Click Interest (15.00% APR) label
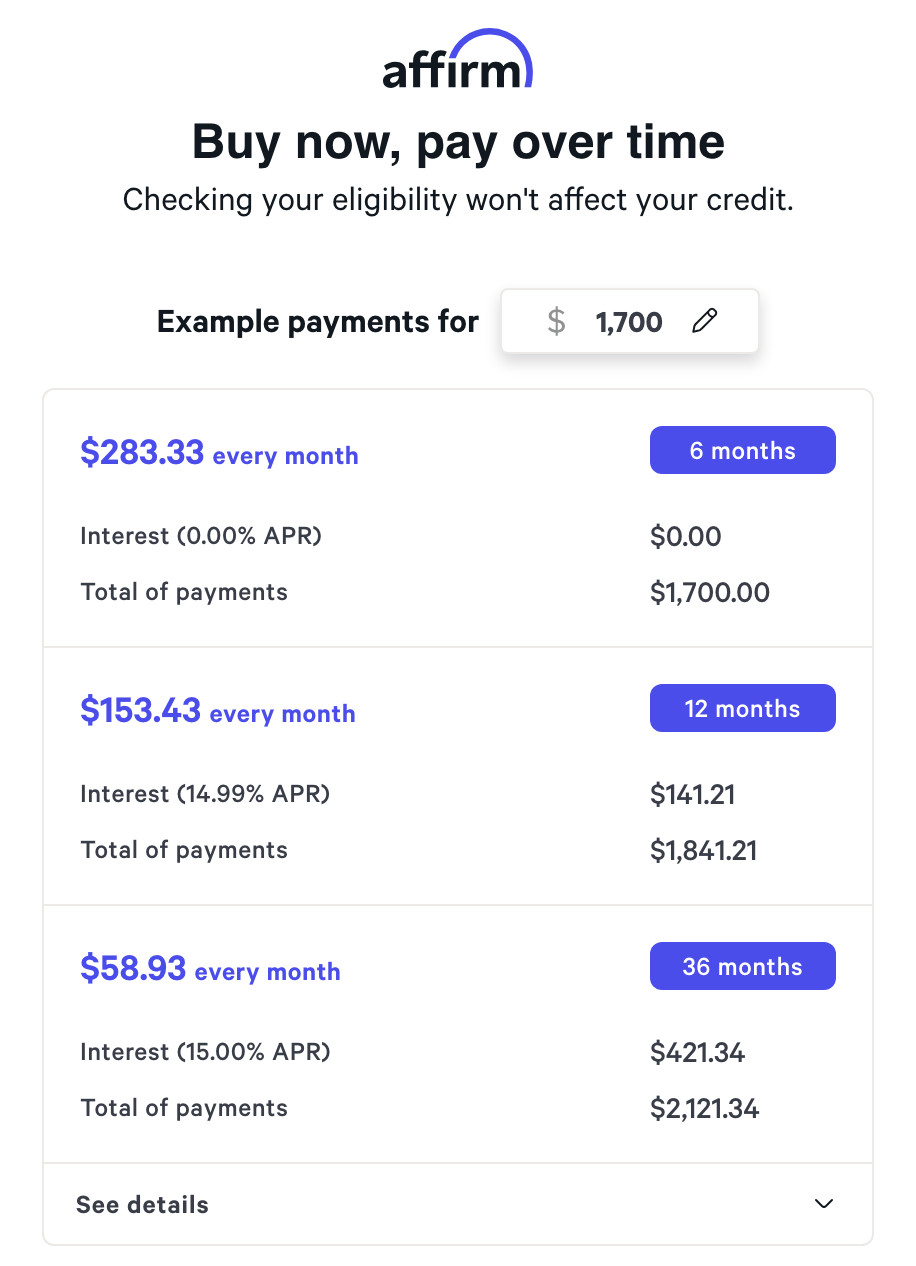The height and width of the screenshot is (1266, 916). pos(205,1052)
